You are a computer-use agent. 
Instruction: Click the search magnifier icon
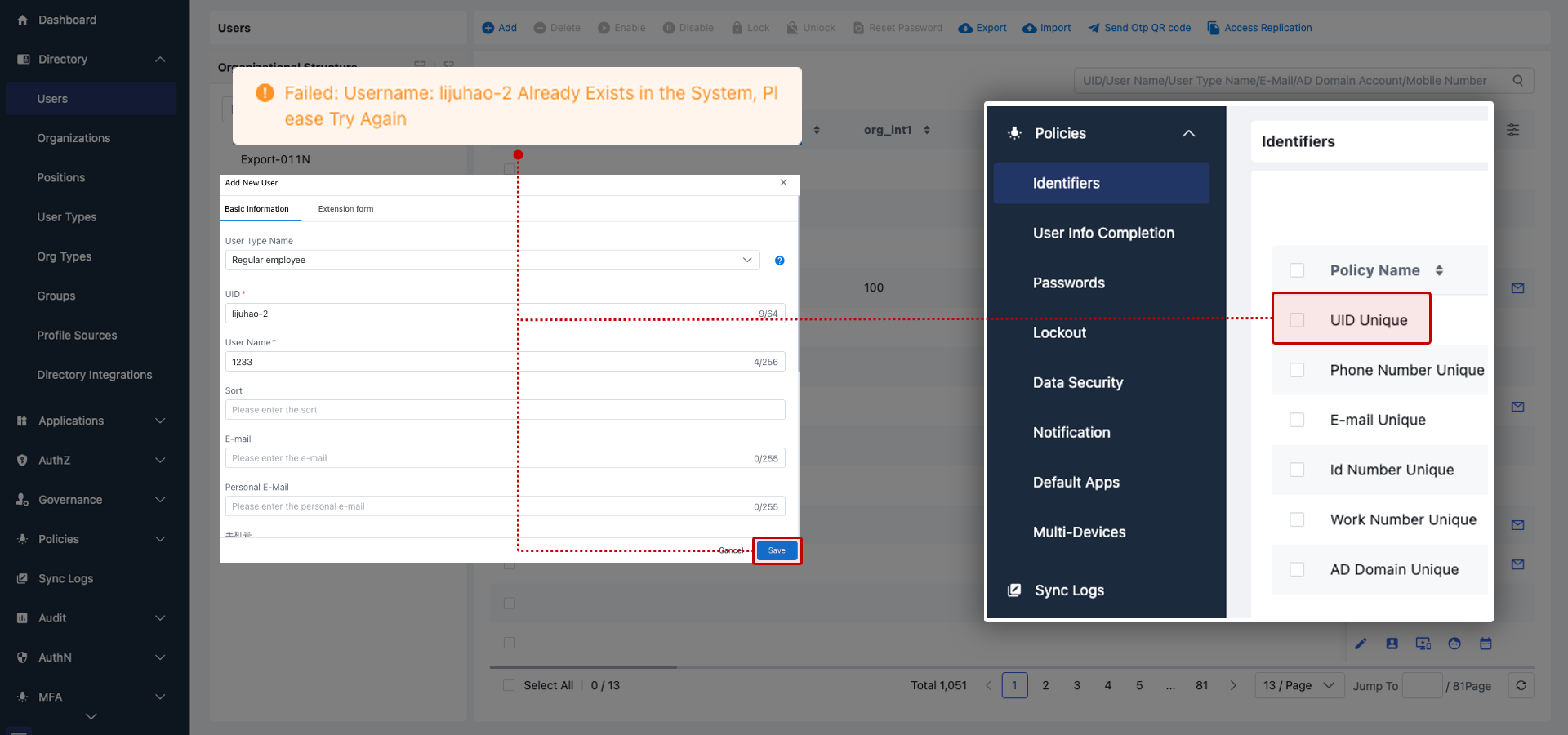[1517, 80]
